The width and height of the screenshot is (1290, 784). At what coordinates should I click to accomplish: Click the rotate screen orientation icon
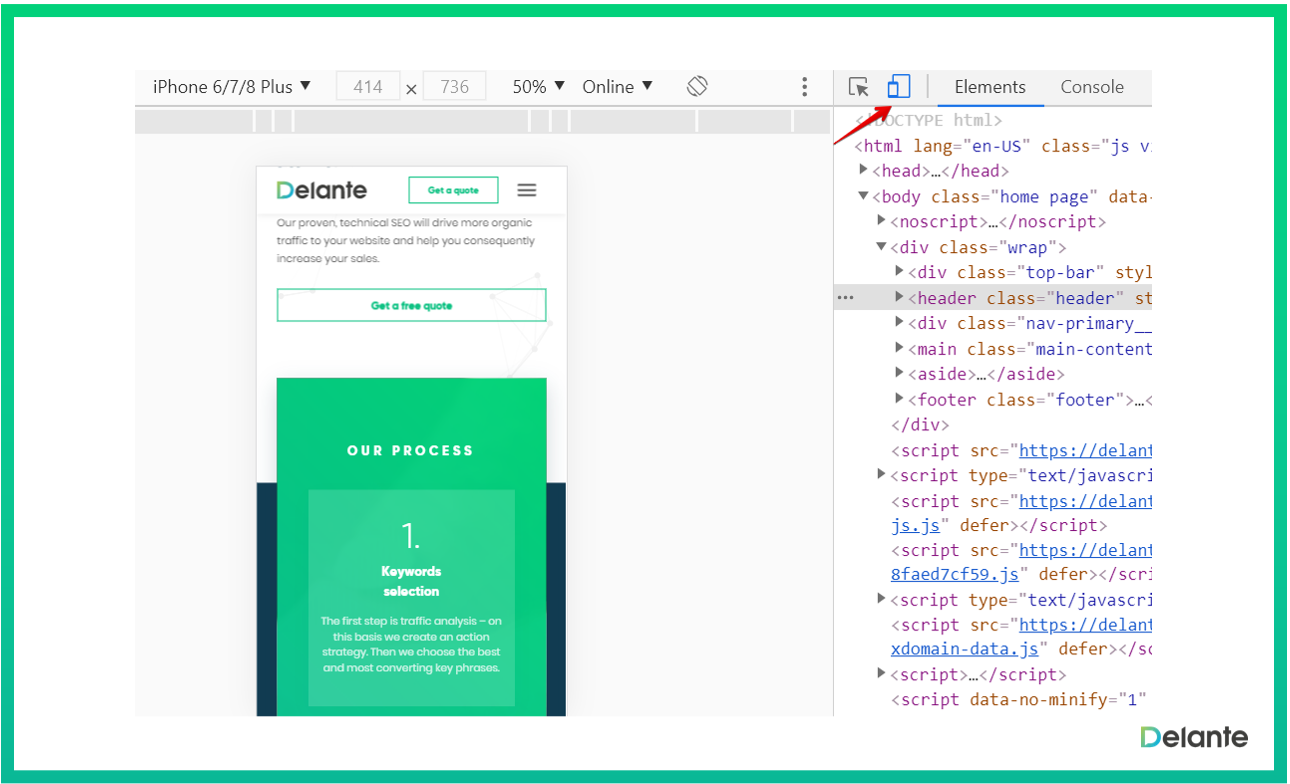(x=697, y=87)
